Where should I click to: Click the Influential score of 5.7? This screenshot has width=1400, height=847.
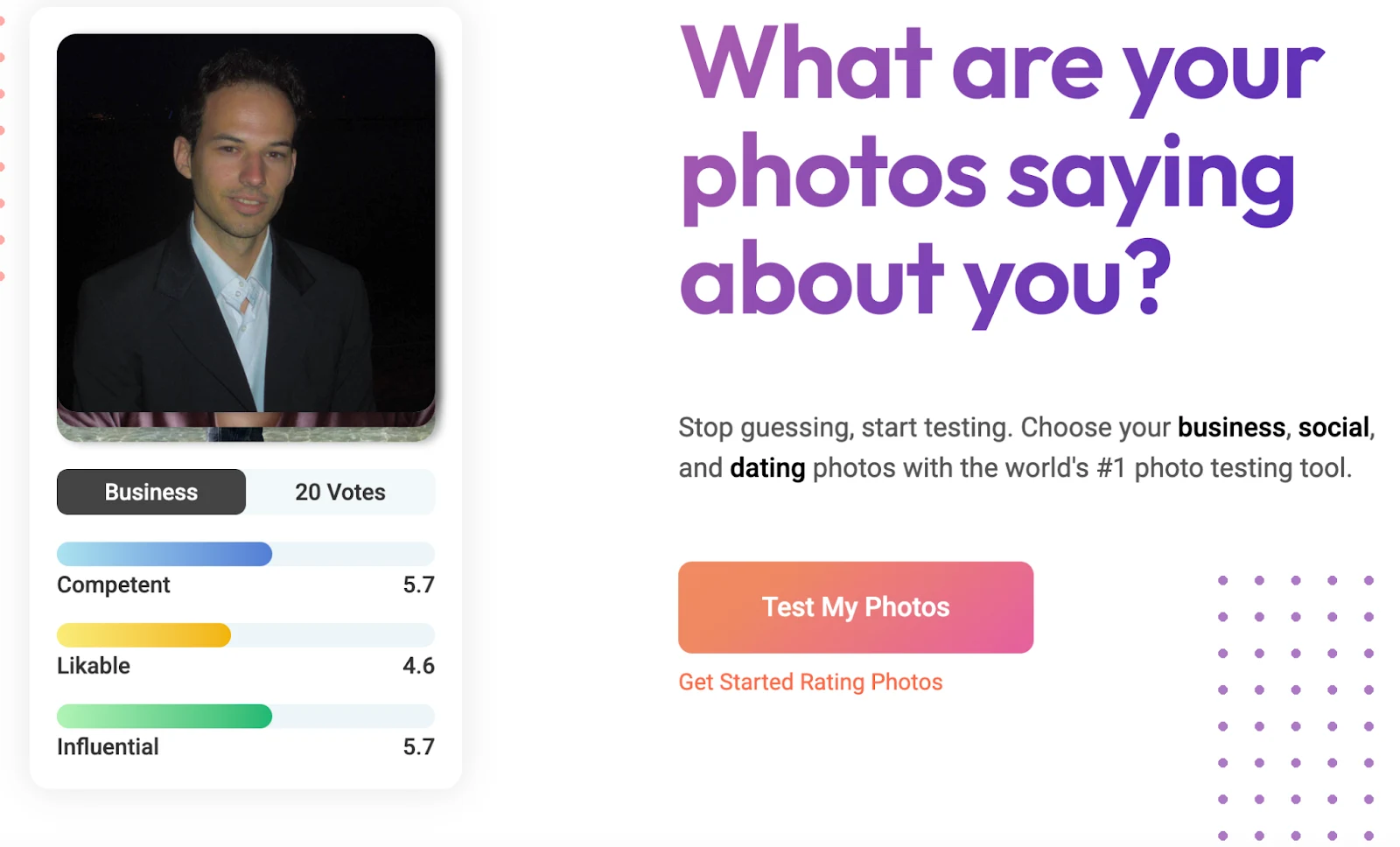[418, 747]
